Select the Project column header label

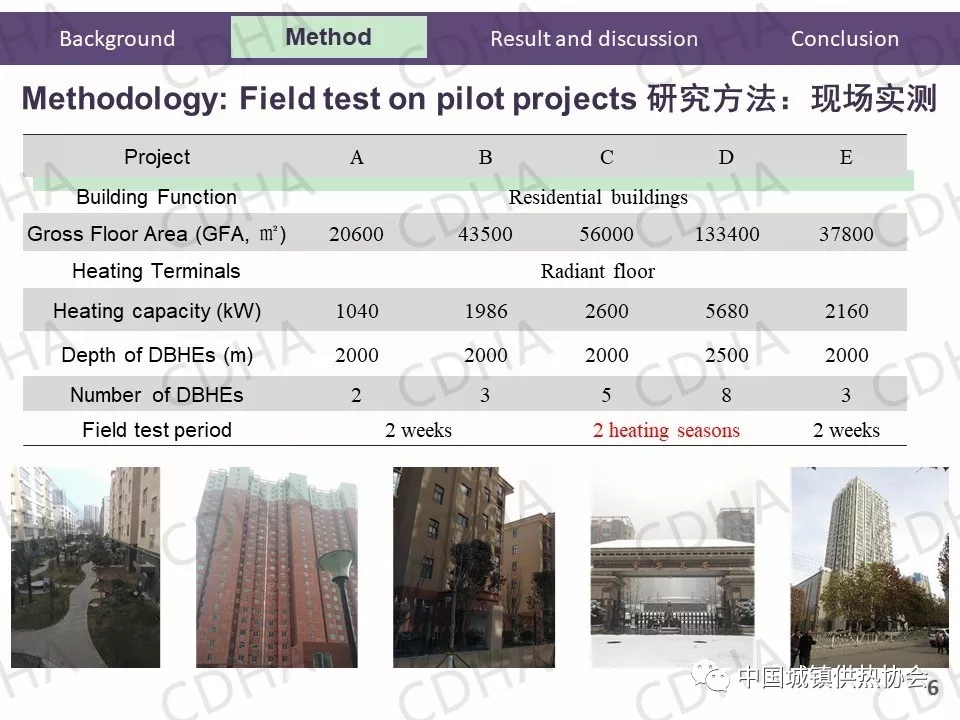tap(157, 157)
